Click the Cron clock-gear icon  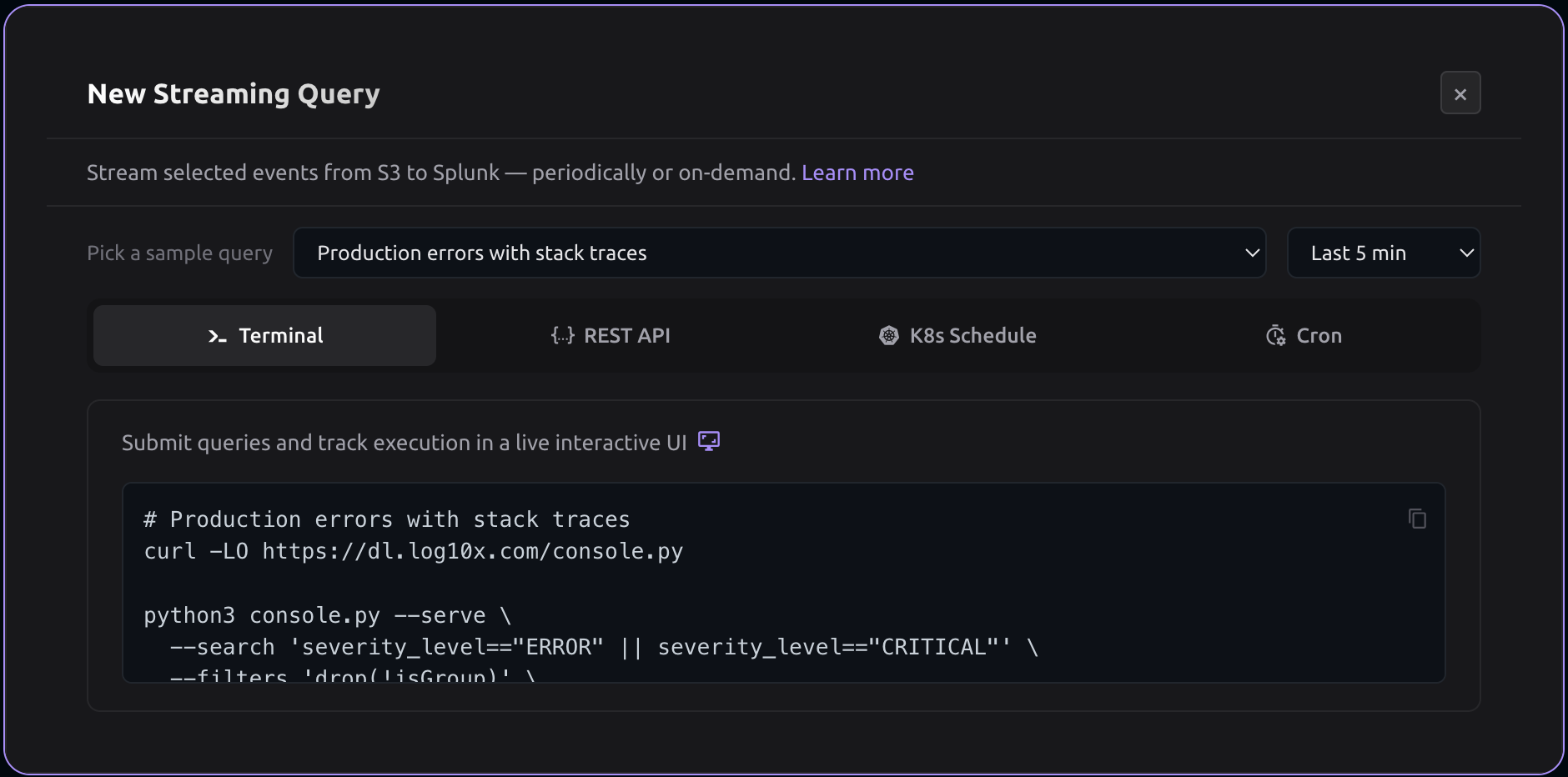click(x=1275, y=336)
